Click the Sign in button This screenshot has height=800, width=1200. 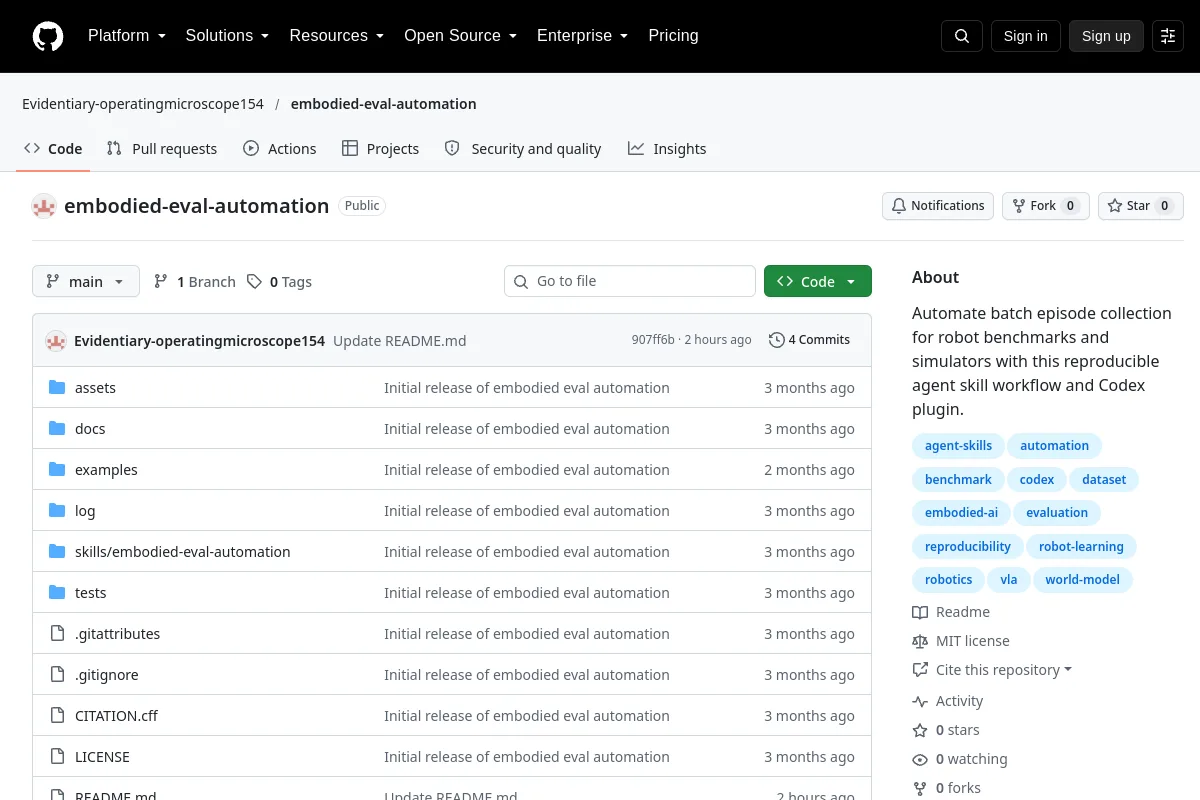click(x=1025, y=36)
